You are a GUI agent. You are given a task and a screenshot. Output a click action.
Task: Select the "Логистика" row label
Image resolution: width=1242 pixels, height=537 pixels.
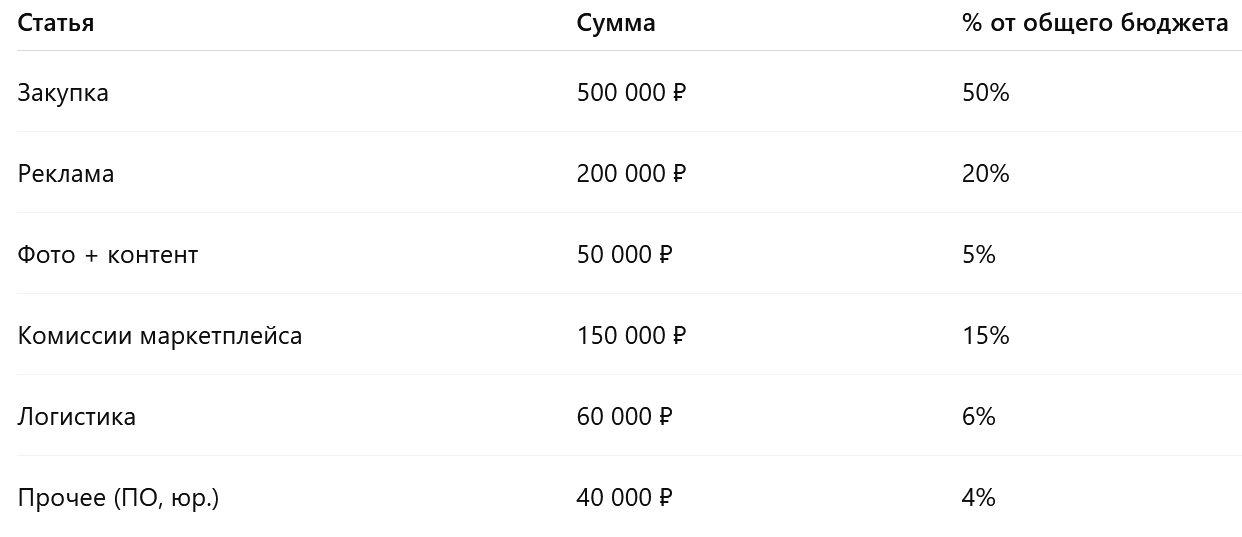pos(77,417)
